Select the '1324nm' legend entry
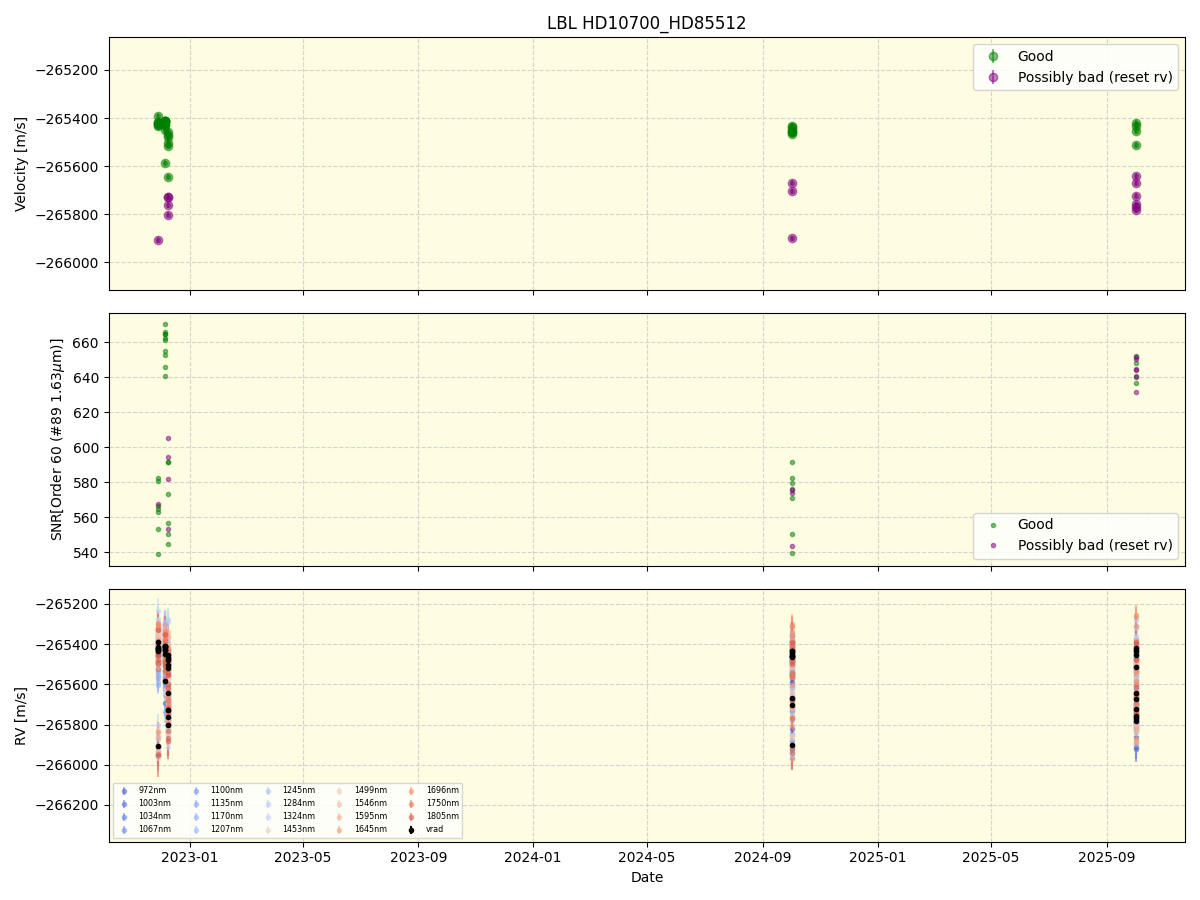This screenshot has height=900, width=1200. (x=298, y=816)
